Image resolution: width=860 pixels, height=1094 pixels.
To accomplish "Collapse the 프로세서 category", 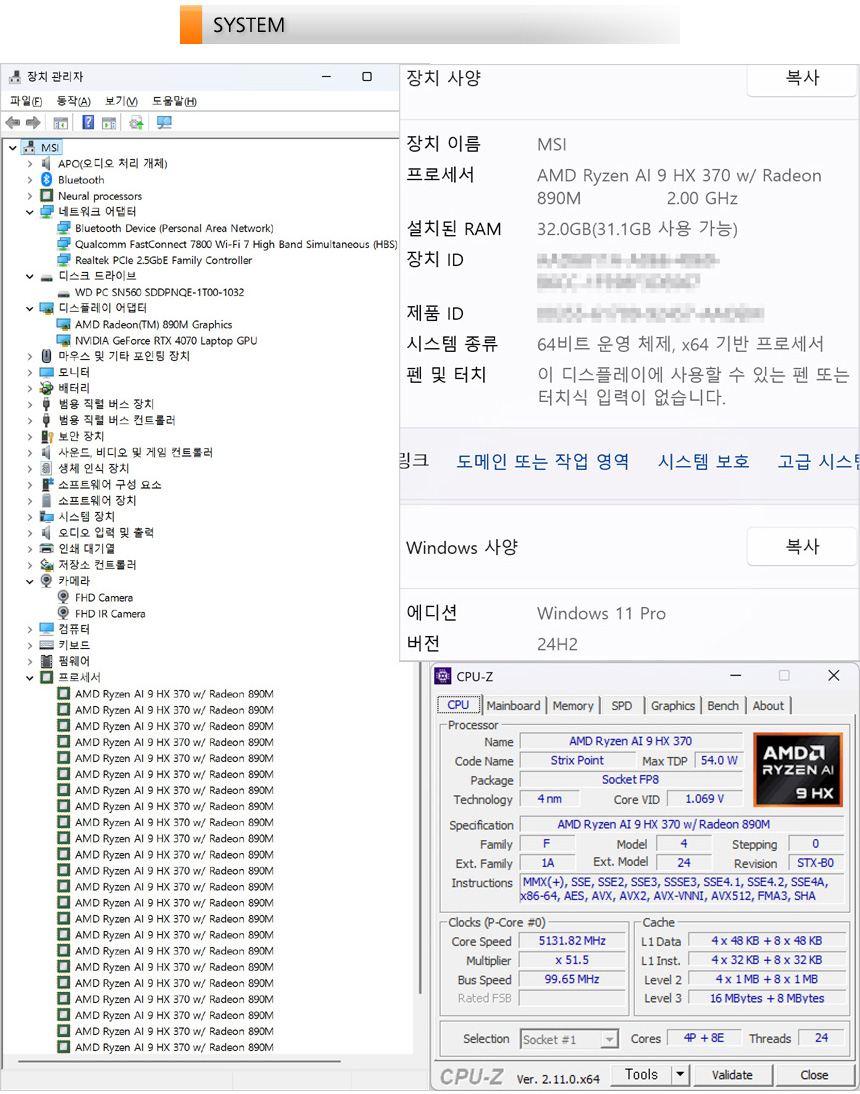I will point(30,677).
